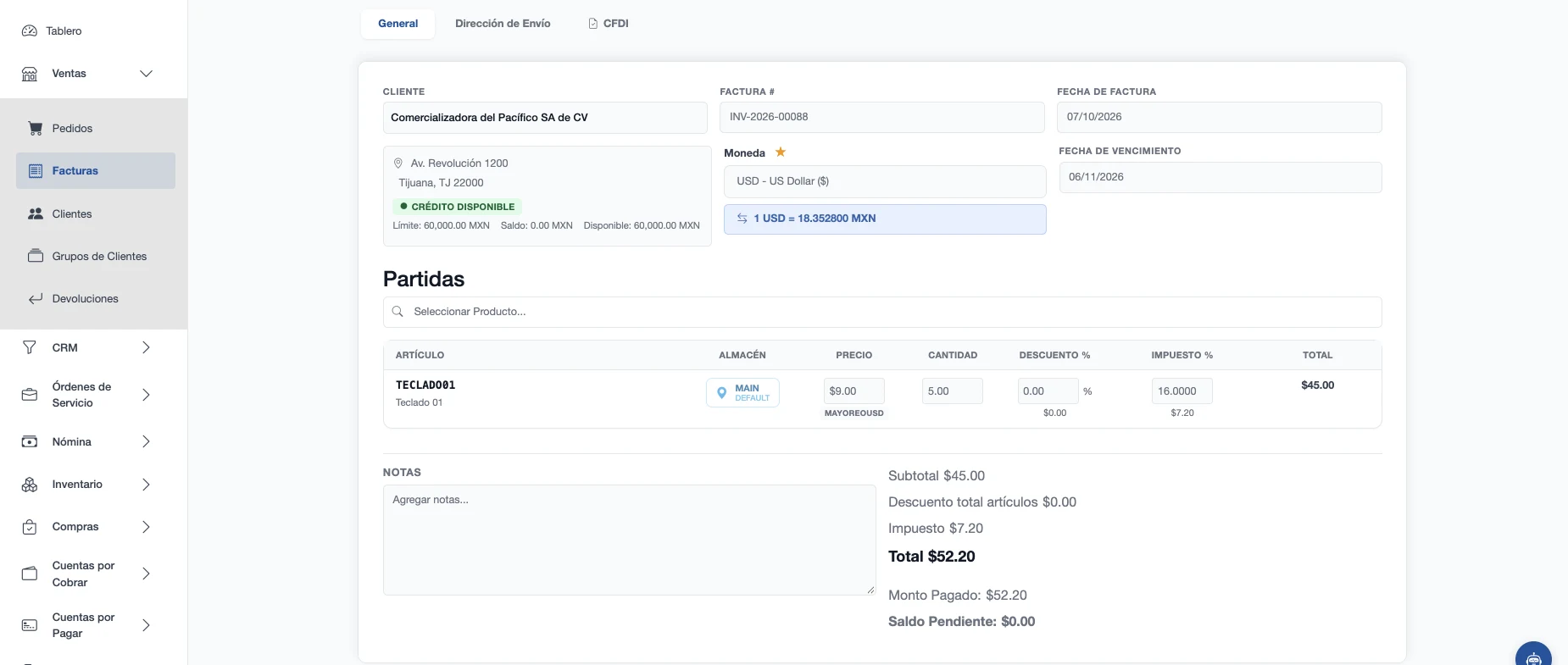Click the Seleccionar Producto search field

(882, 312)
